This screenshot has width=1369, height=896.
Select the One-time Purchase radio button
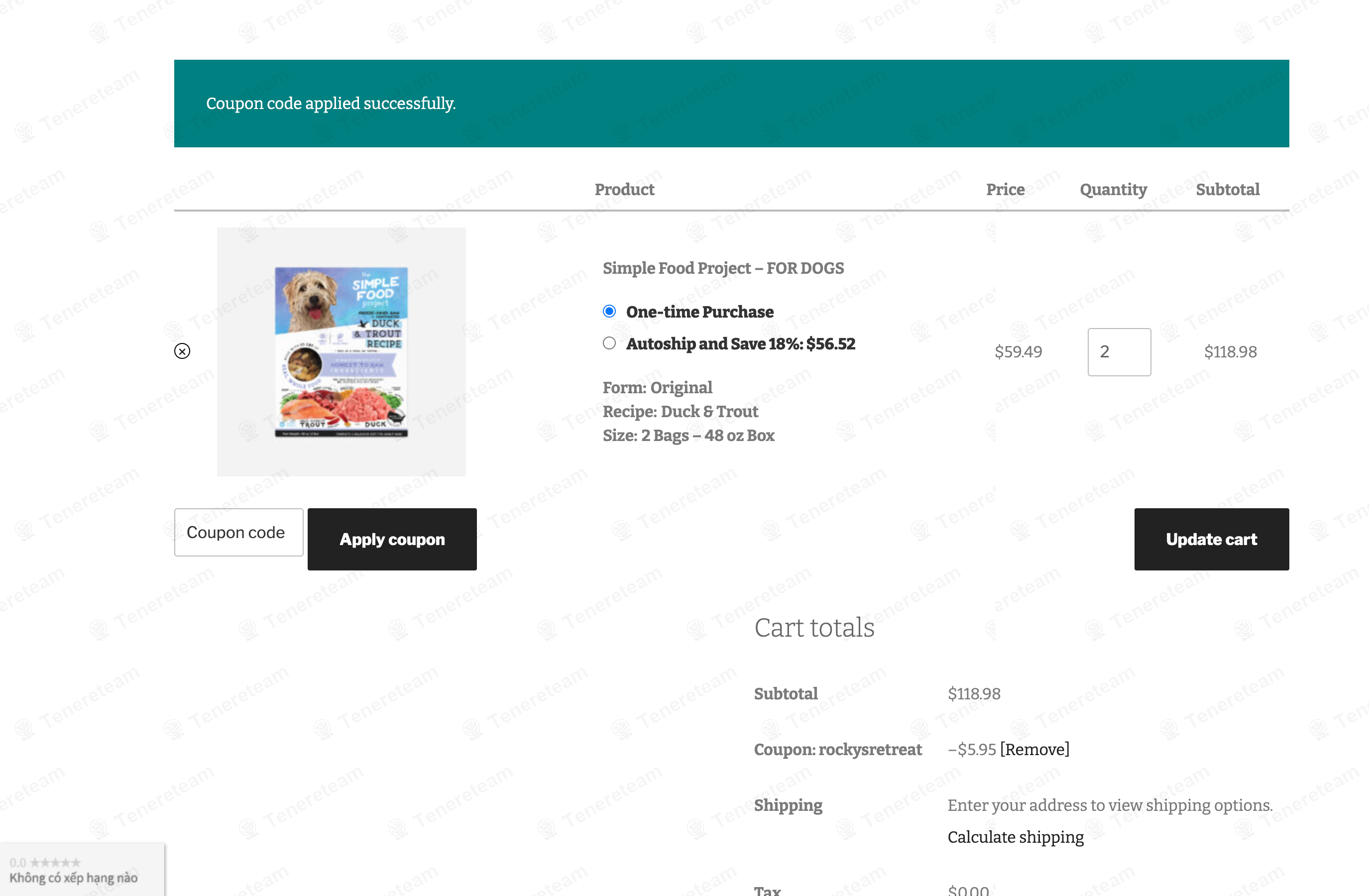point(609,311)
